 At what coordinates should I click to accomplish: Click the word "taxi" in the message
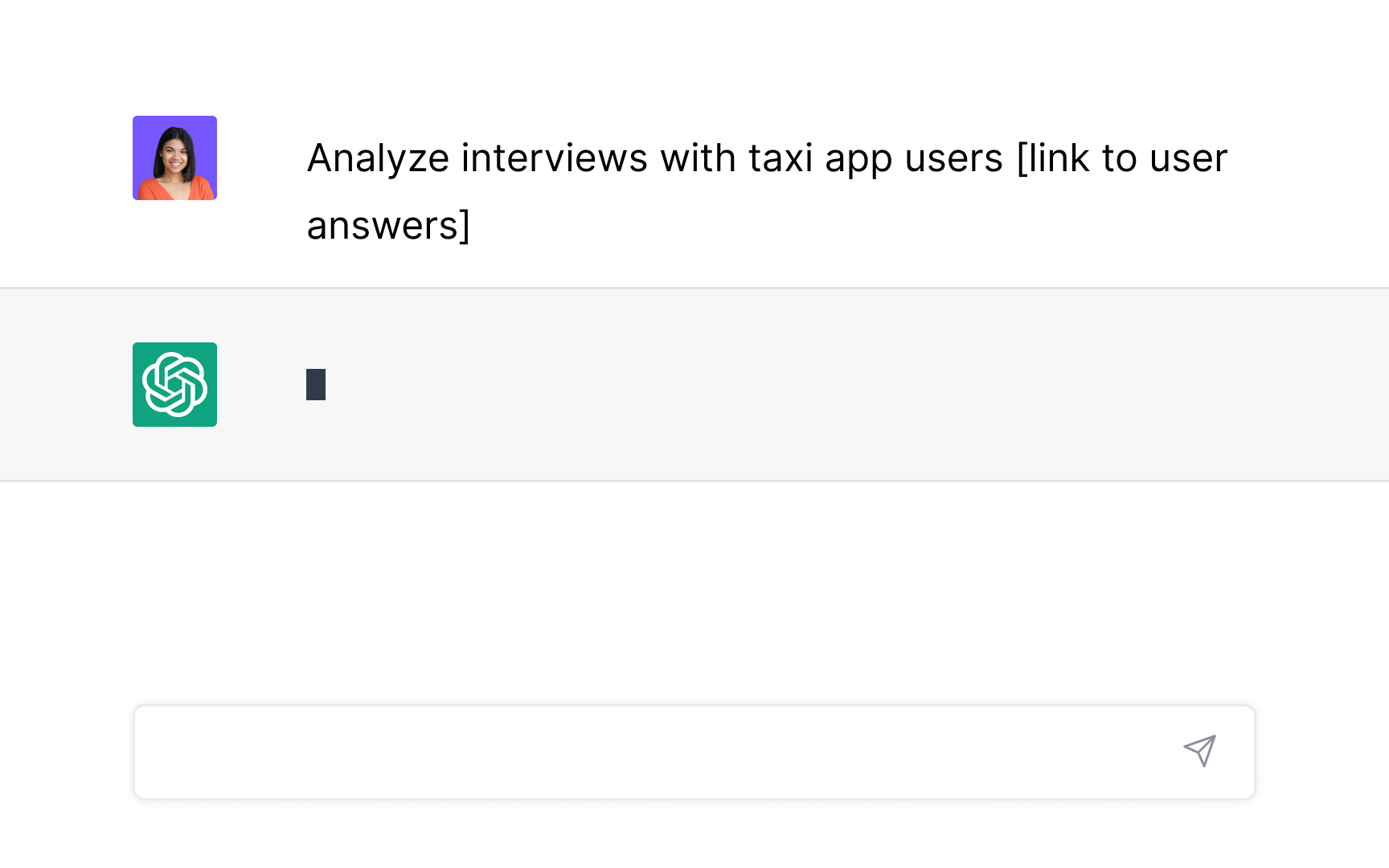click(780, 158)
